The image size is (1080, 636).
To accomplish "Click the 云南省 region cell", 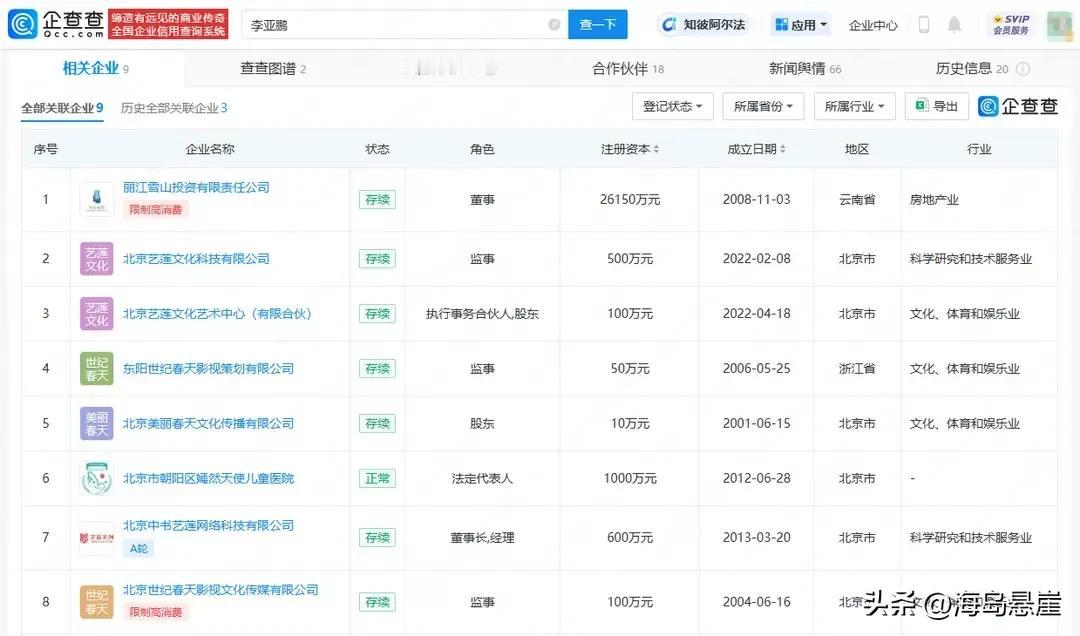I will pyautogui.click(x=857, y=200).
